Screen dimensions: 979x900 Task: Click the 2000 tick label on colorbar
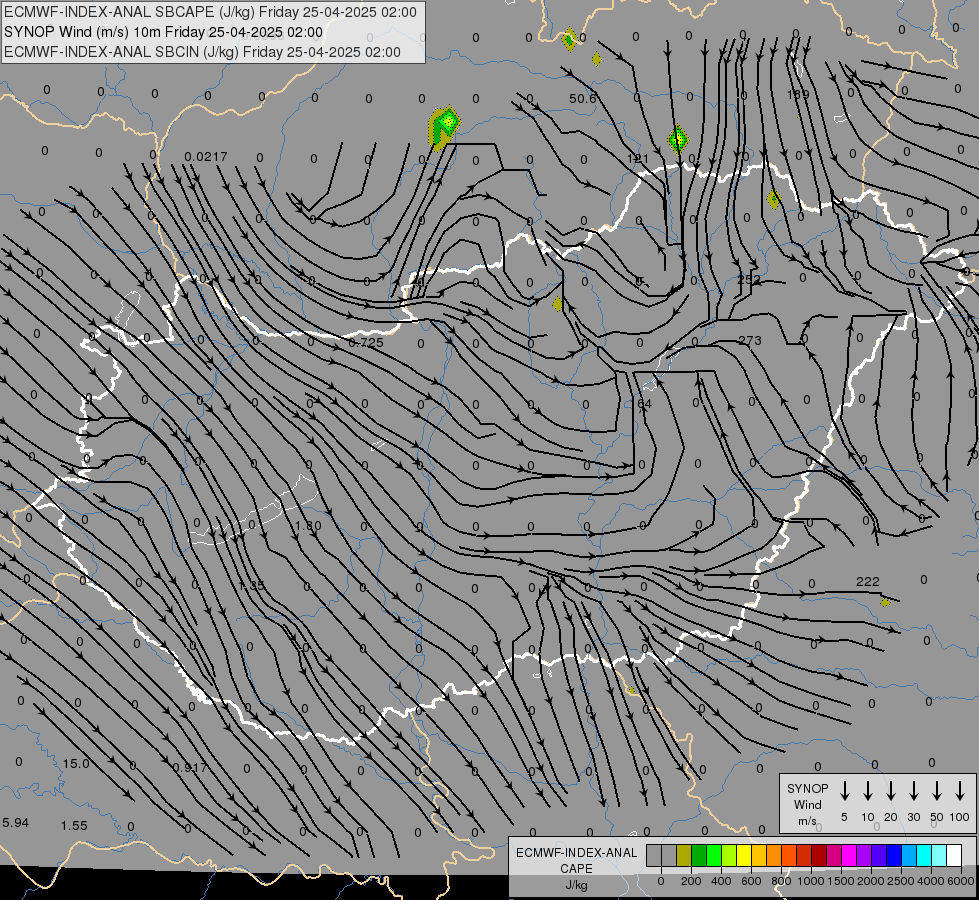[x=871, y=881]
